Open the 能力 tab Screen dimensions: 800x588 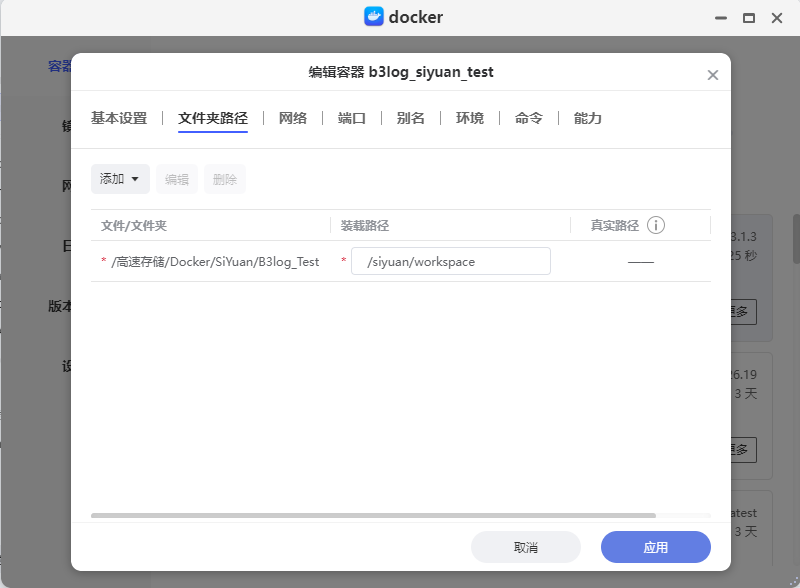tap(588, 118)
